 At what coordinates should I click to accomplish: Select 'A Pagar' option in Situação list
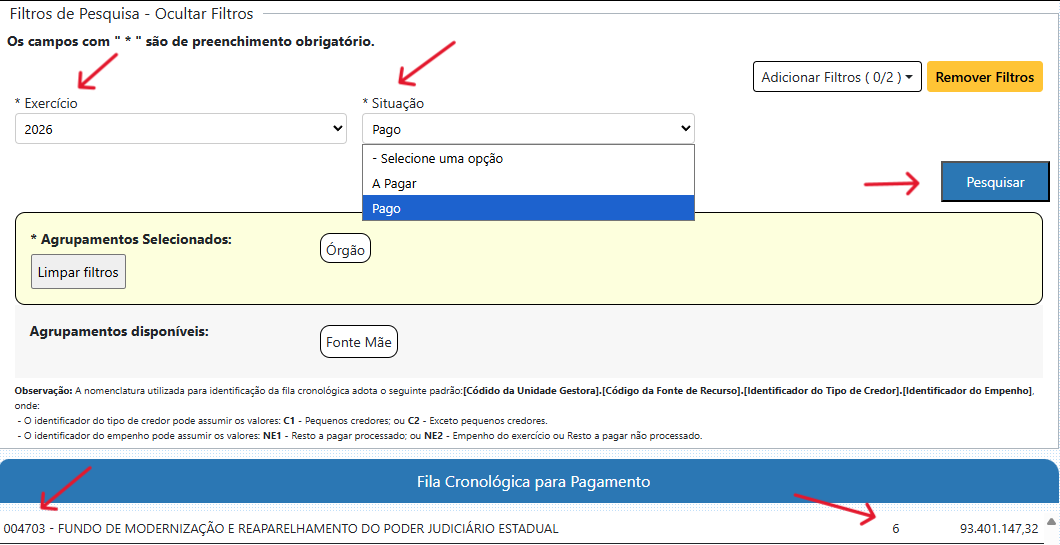528,183
